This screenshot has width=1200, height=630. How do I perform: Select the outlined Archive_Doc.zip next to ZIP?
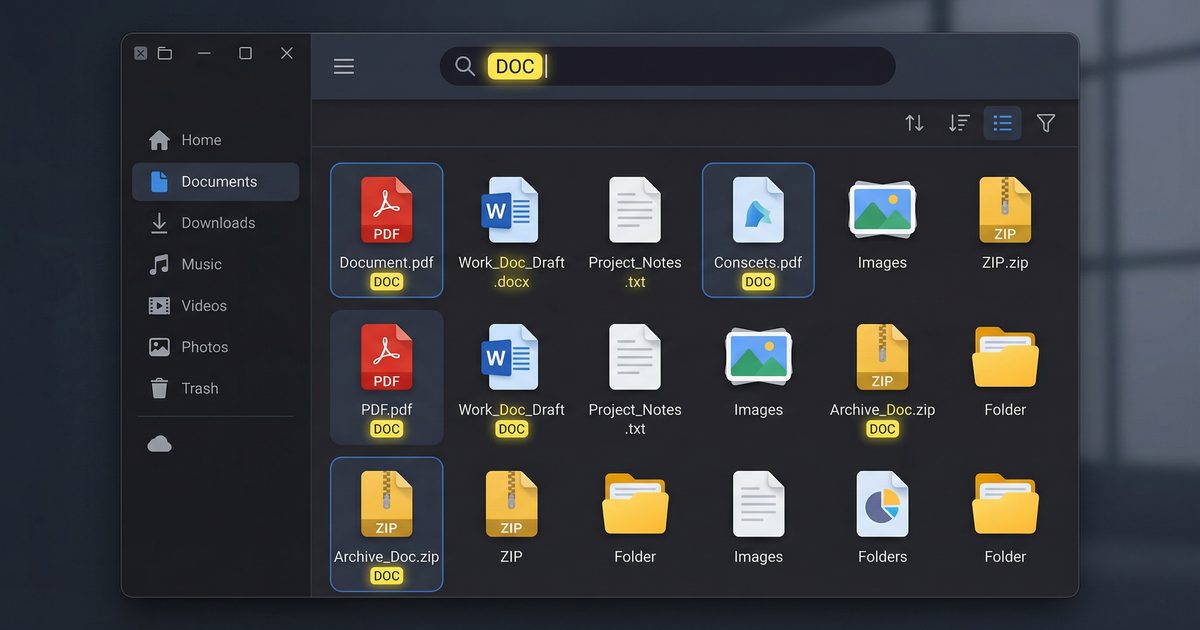pyautogui.click(x=386, y=524)
